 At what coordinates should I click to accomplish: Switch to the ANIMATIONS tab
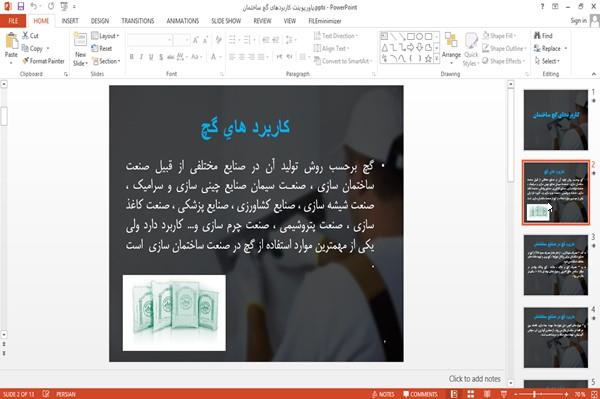tap(183, 21)
